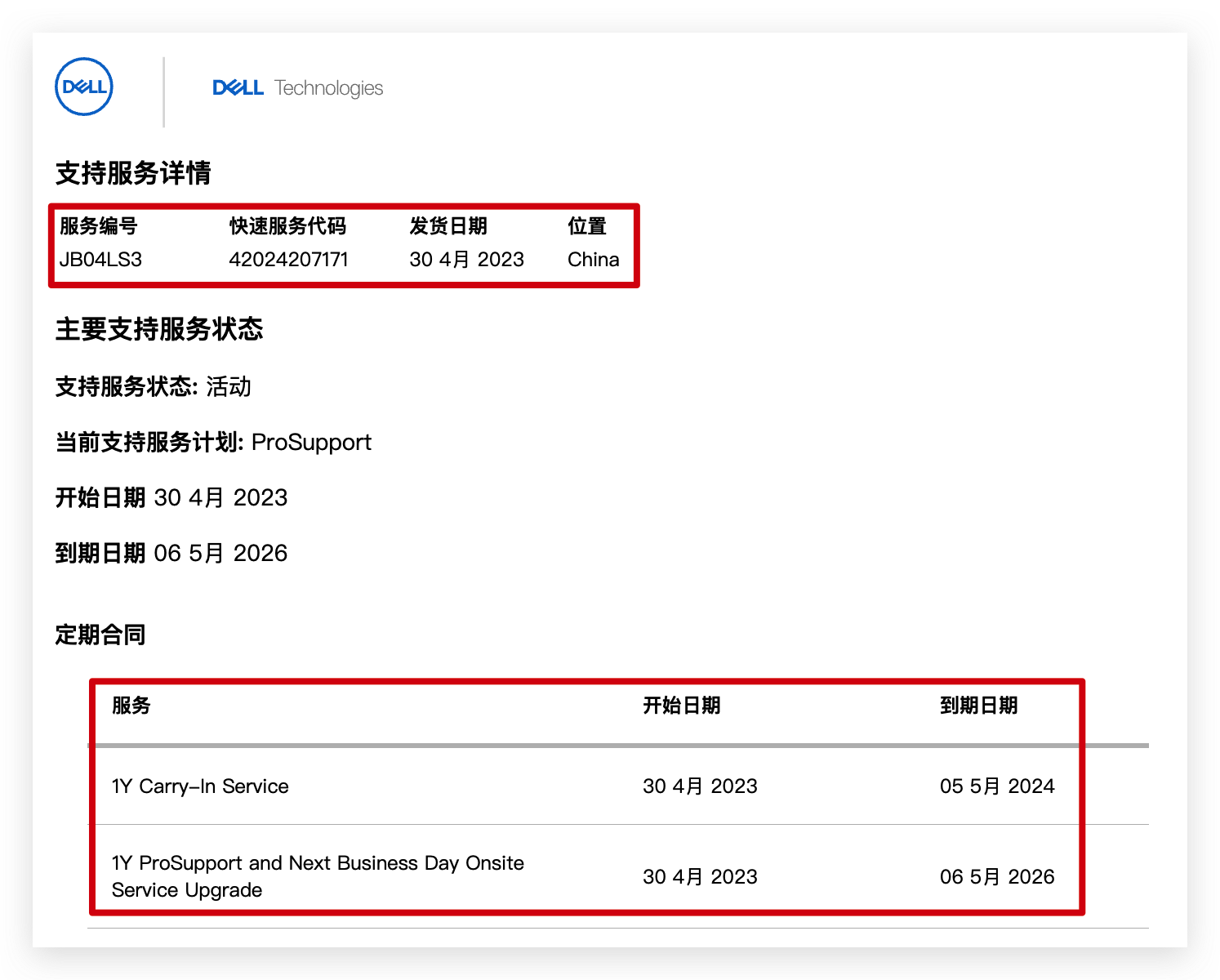The width and height of the screenshot is (1220, 980).
Task: Click the main status 到期日期 06 5月 2026 line
Action: (x=171, y=553)
